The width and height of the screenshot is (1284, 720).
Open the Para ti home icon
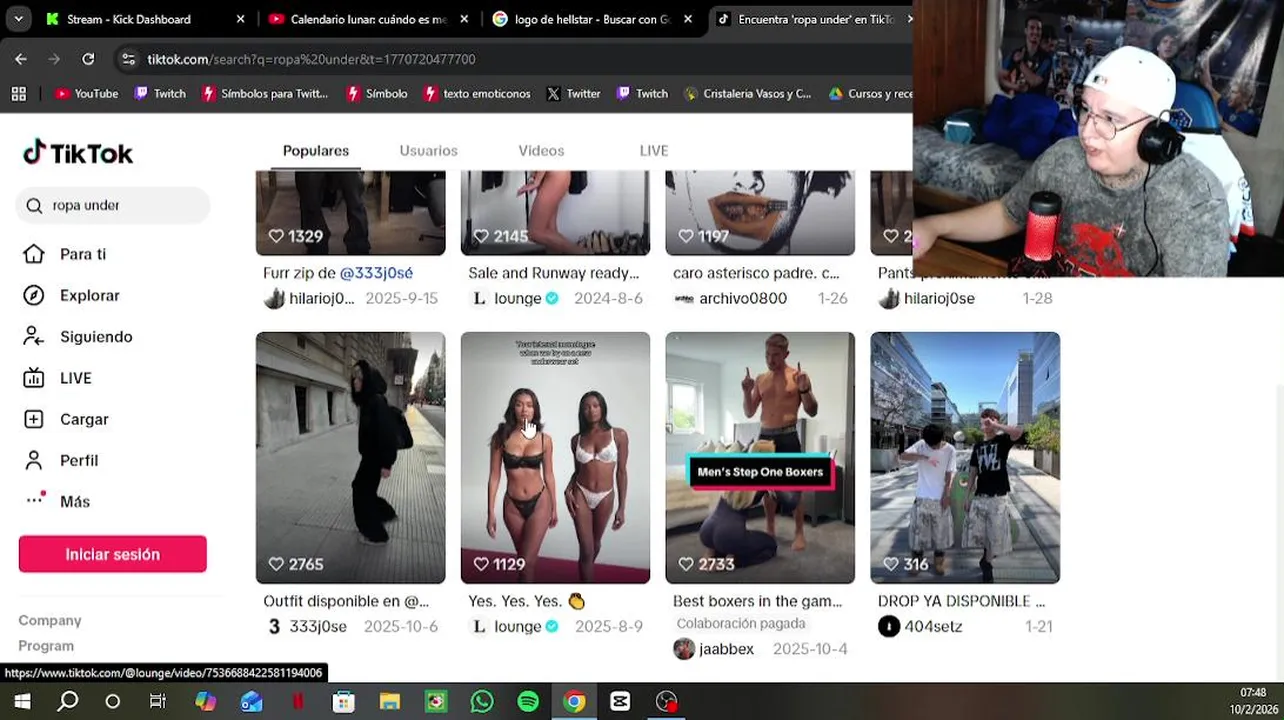coord(34,254)
